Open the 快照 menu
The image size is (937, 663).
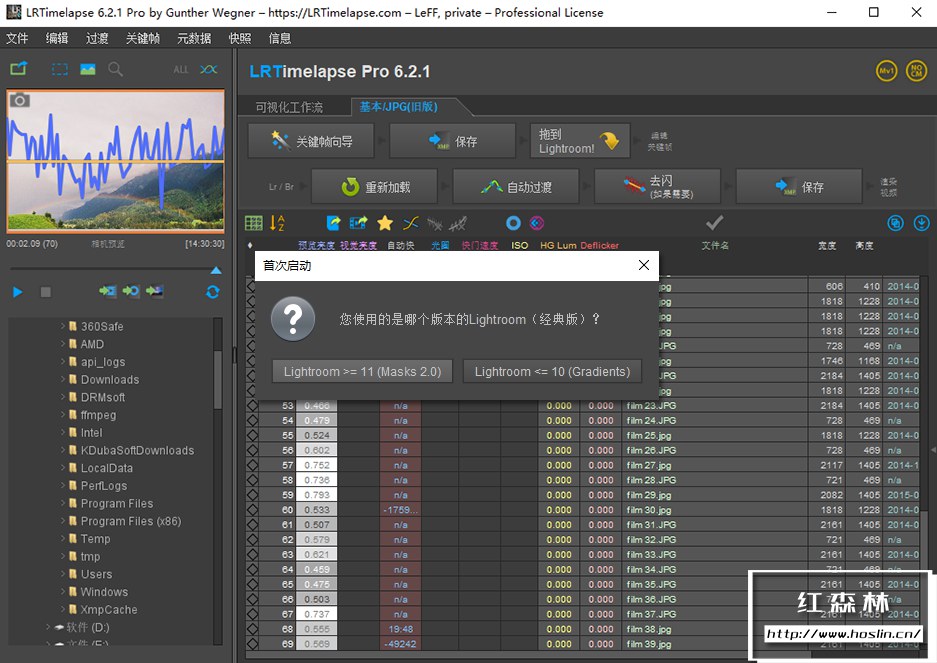[240, 38]
